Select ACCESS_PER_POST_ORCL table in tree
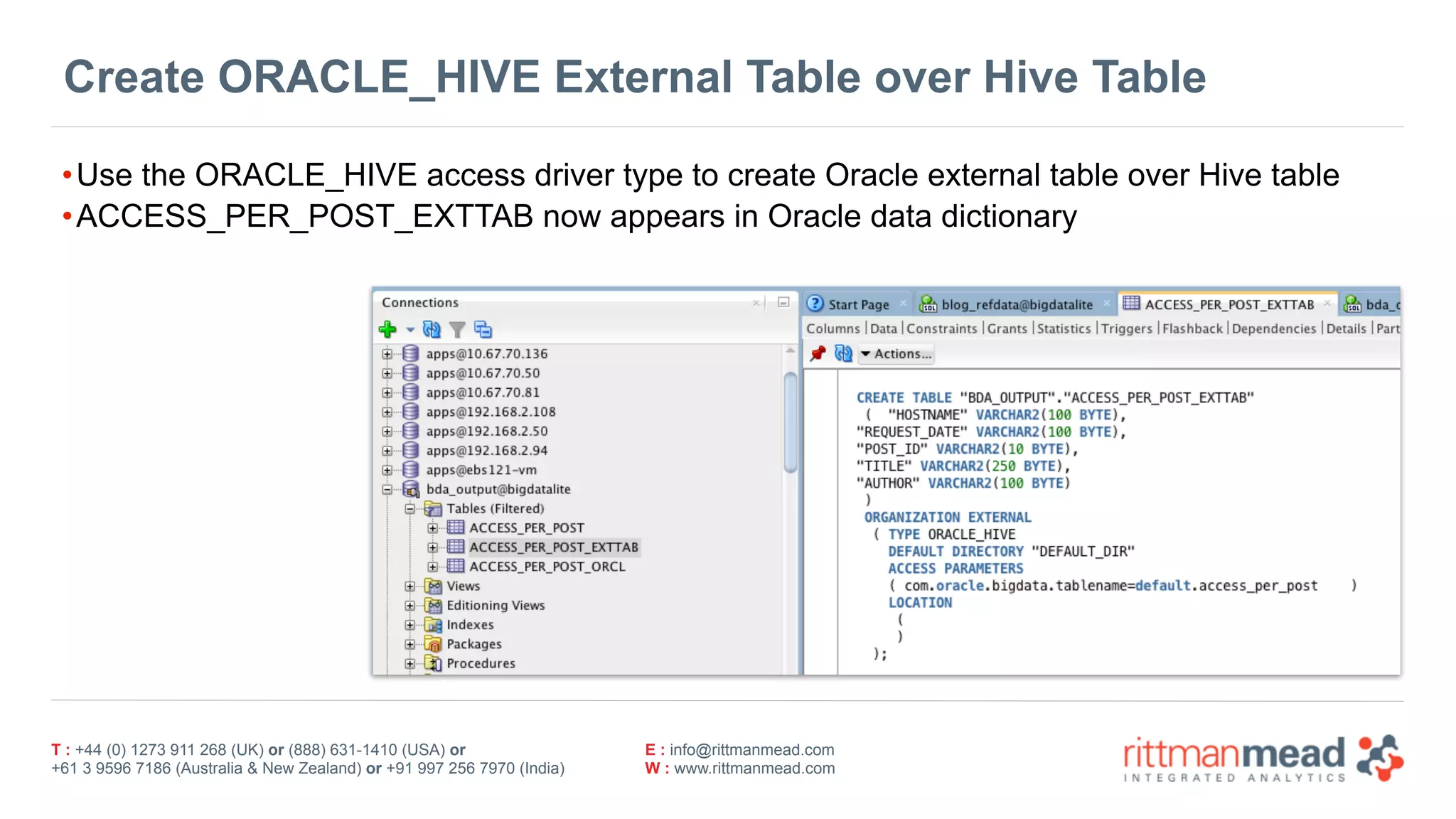 tap(547, 567)
